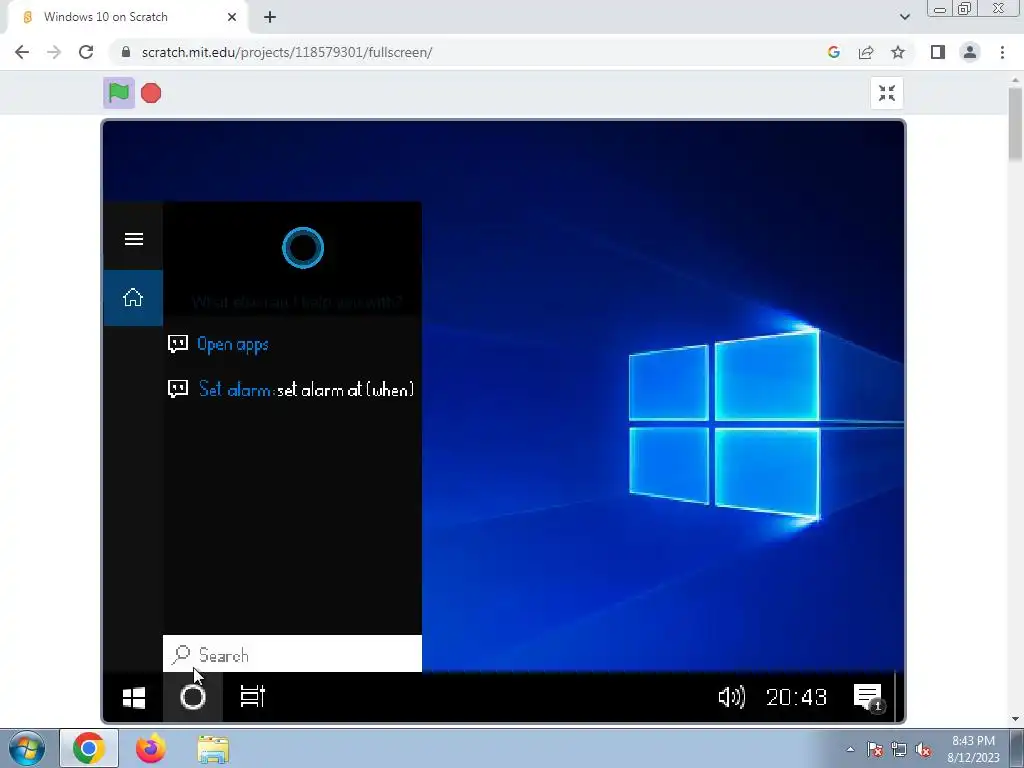1024x768 pixels.
Task: Reload the Scratch page
Action: click(86, 52)
